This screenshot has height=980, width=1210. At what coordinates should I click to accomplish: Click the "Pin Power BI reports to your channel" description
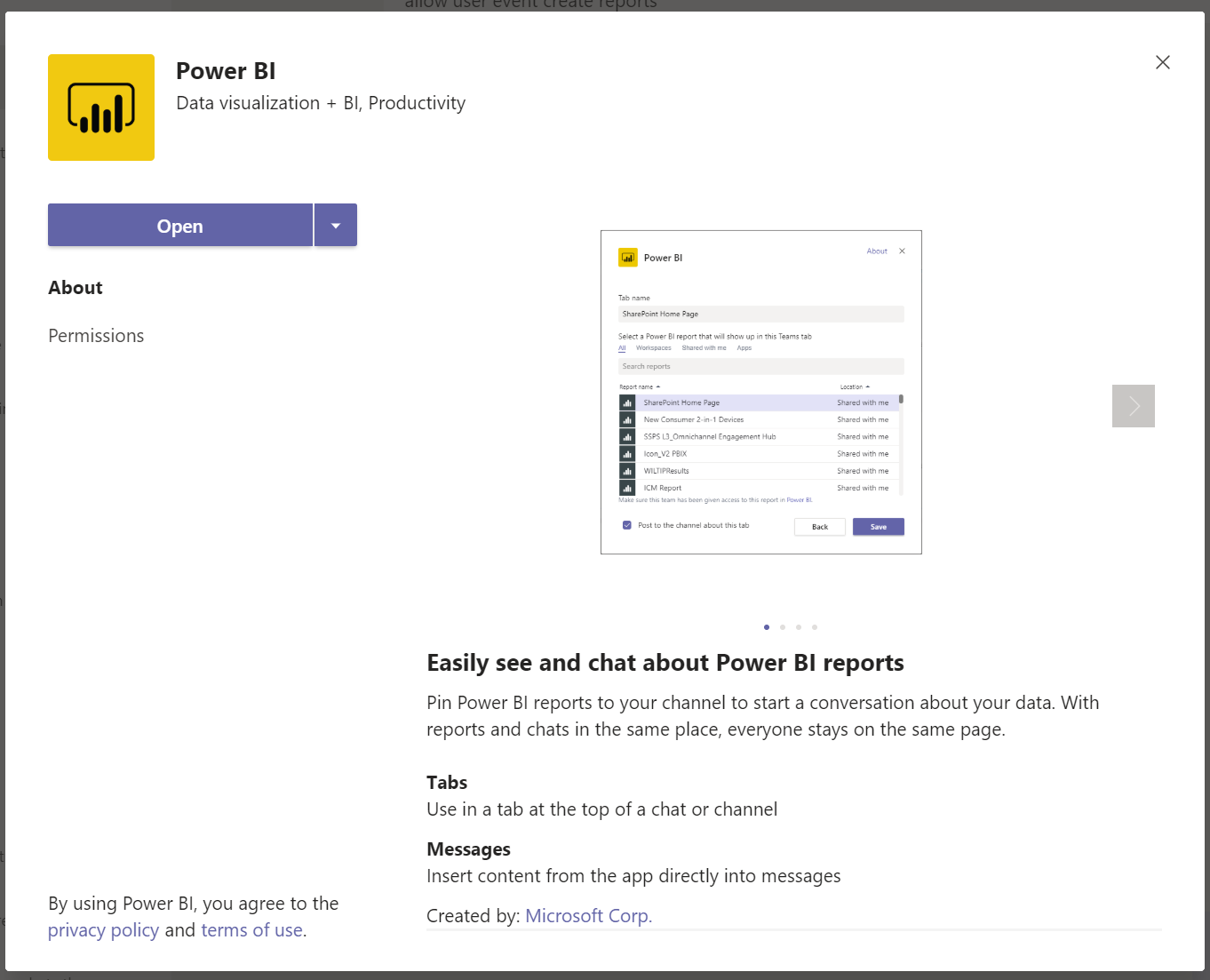coord(763,716)
